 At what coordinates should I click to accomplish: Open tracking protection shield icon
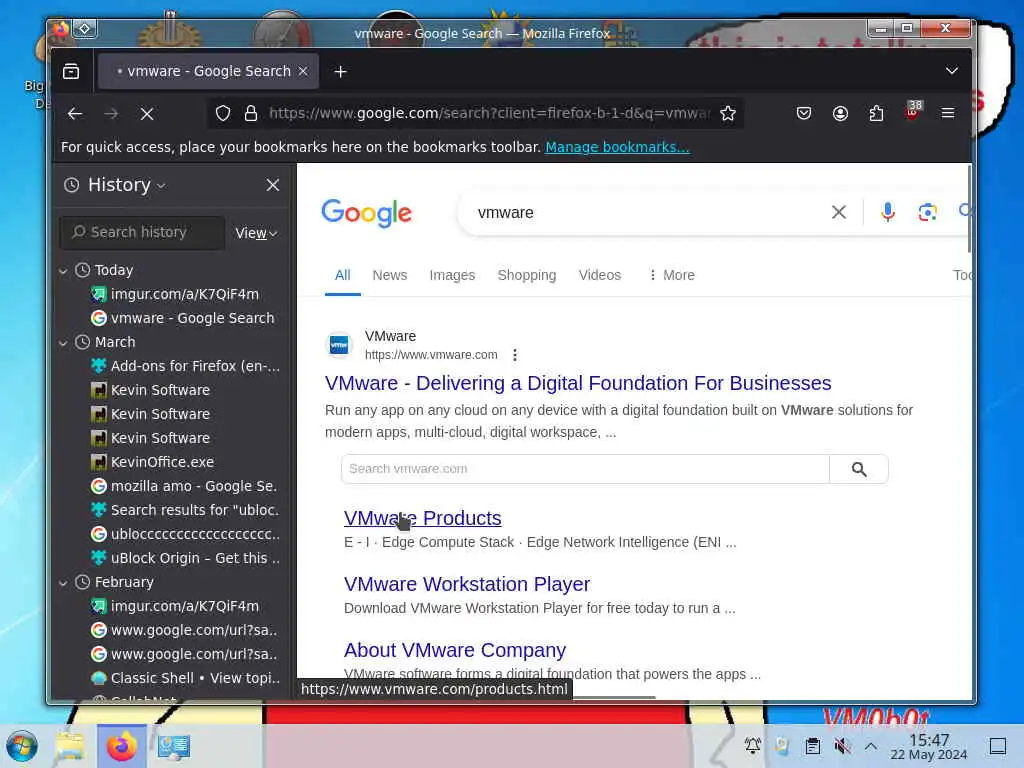(223, 114)
